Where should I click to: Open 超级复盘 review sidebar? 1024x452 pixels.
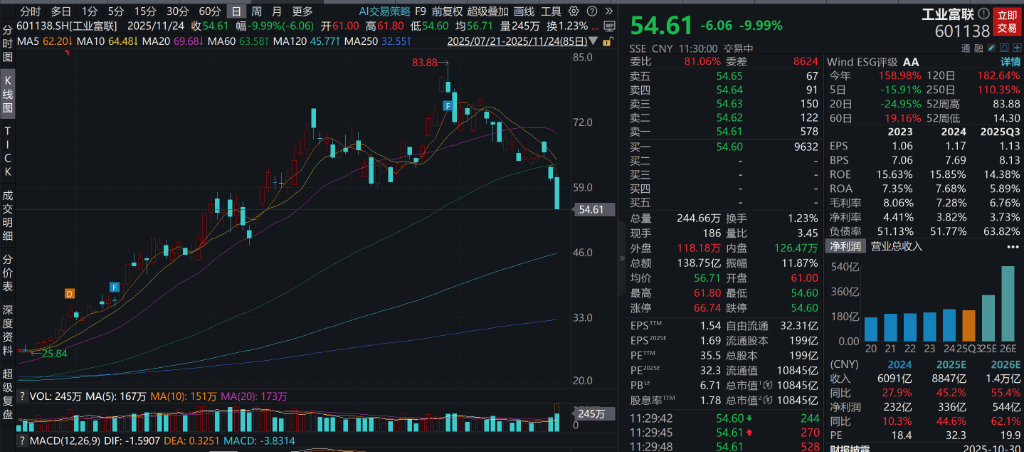pyautogui.click(x=8, y=395)
